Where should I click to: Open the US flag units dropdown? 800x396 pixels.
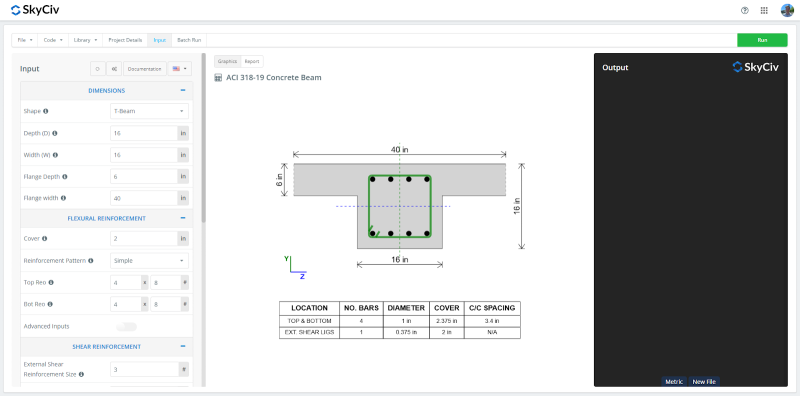179,69
